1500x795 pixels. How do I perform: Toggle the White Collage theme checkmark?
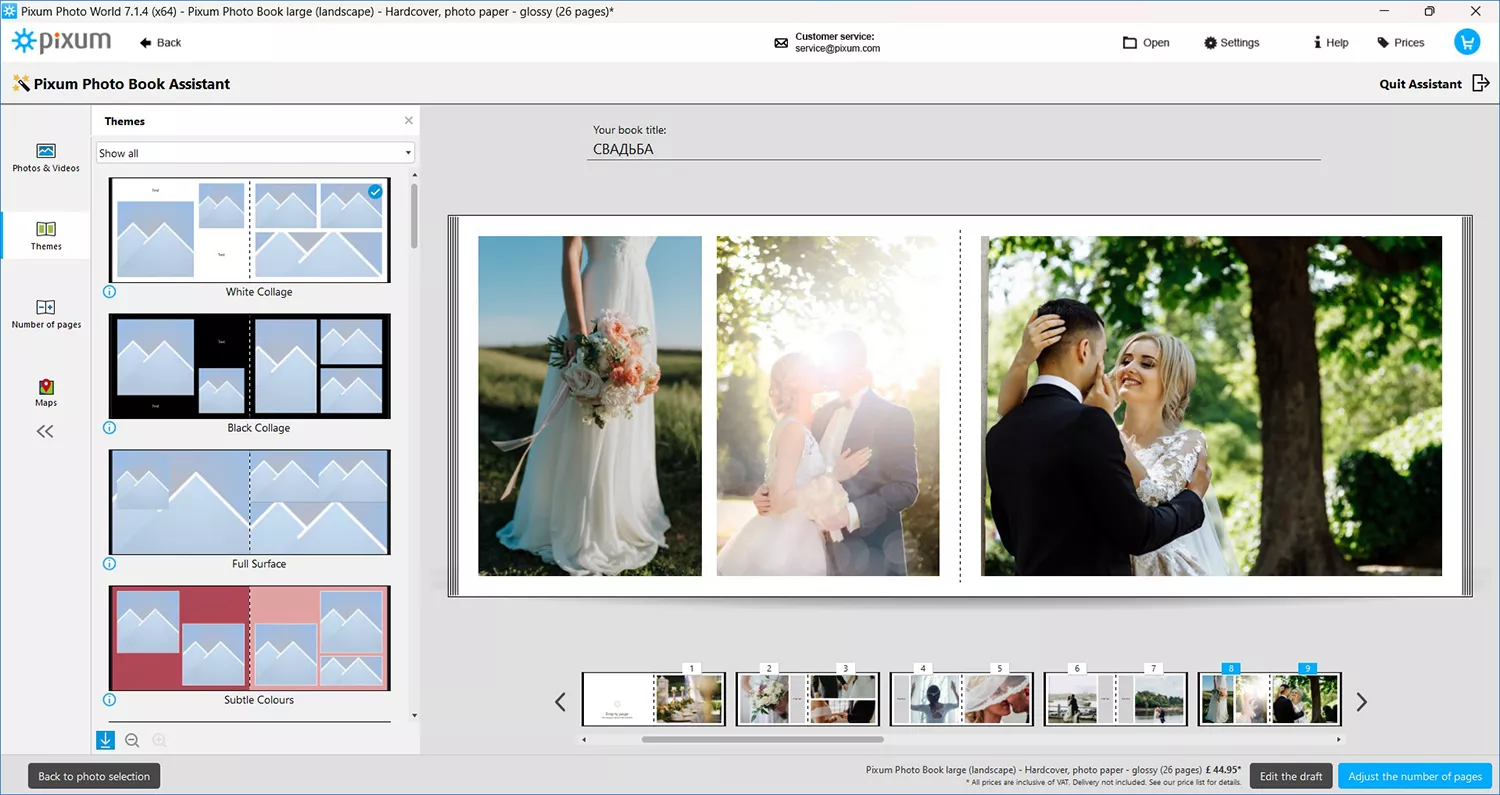(x=375, y=191)
